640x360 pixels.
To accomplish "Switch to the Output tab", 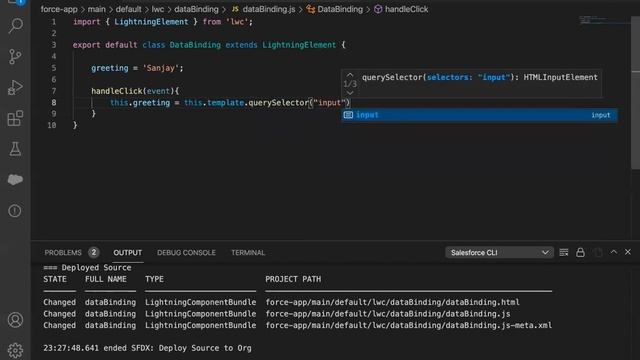I will (127, 253).
